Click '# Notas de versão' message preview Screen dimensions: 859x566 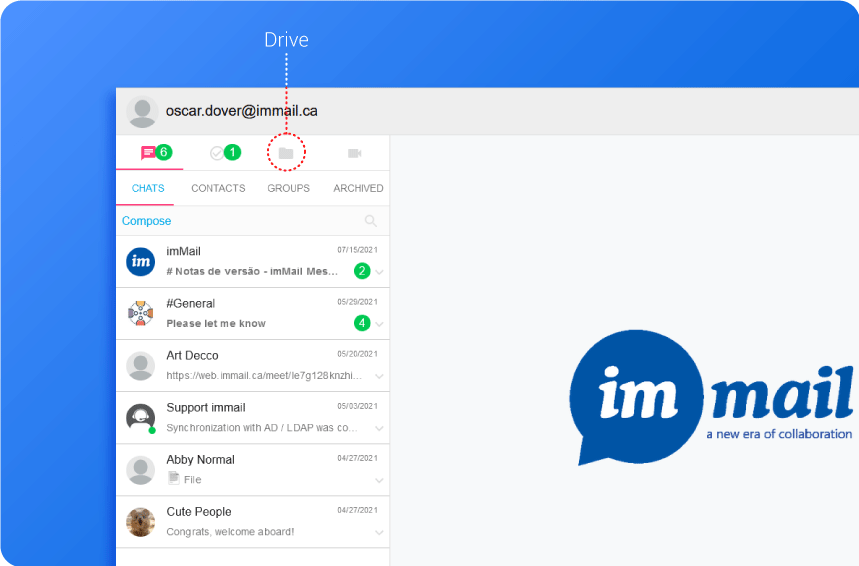coord(252,271)
